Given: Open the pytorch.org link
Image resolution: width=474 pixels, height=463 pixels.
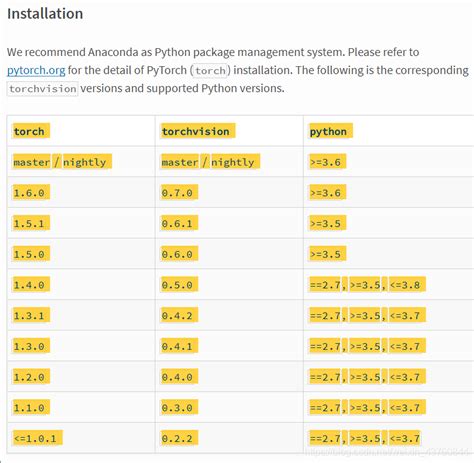Looking at the screenshot, I should coord(36,71).
